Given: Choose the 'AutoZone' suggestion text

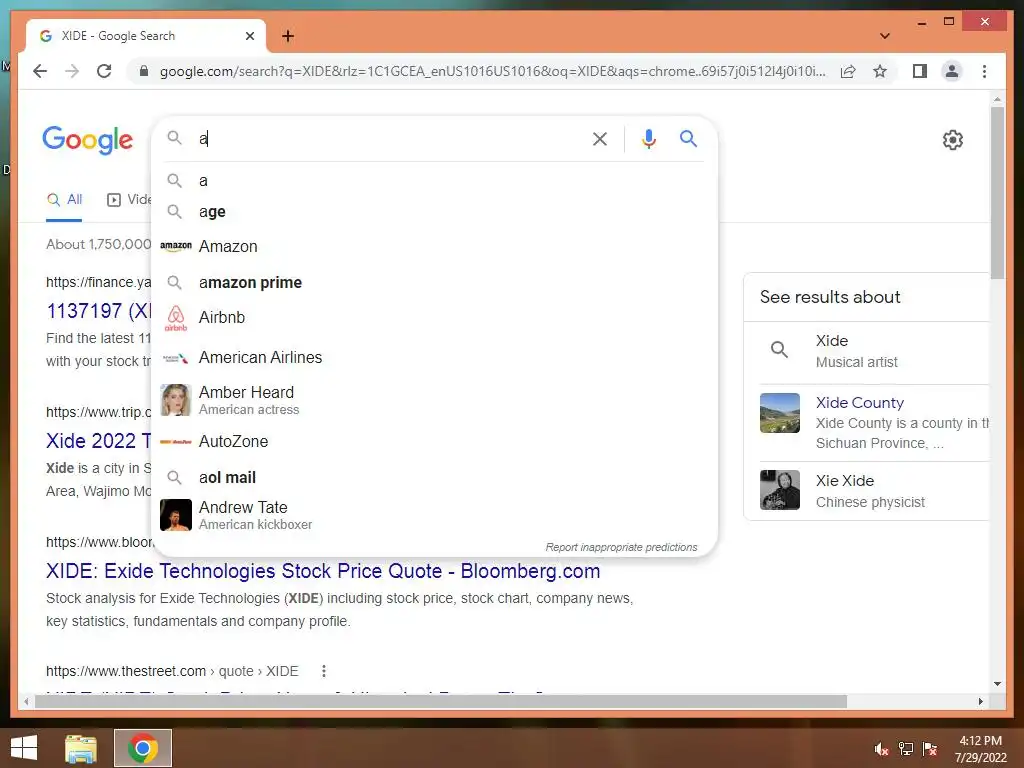Looking at the screenshot, I should pyautogui.click(x=233, y=441).
